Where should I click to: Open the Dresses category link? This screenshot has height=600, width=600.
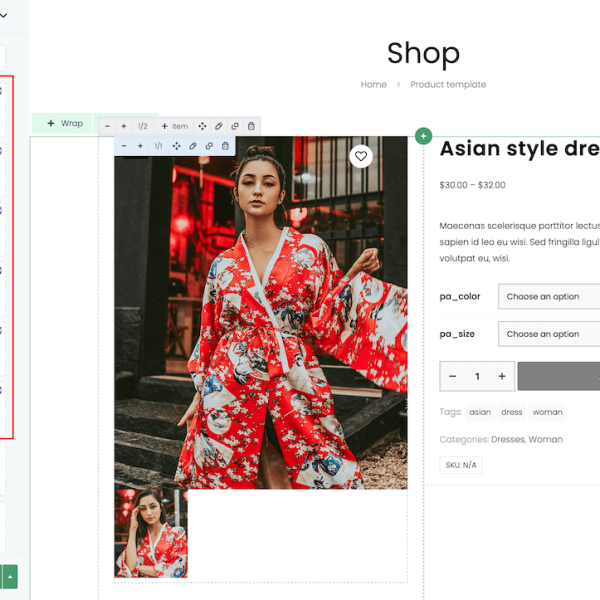(508, 439)
